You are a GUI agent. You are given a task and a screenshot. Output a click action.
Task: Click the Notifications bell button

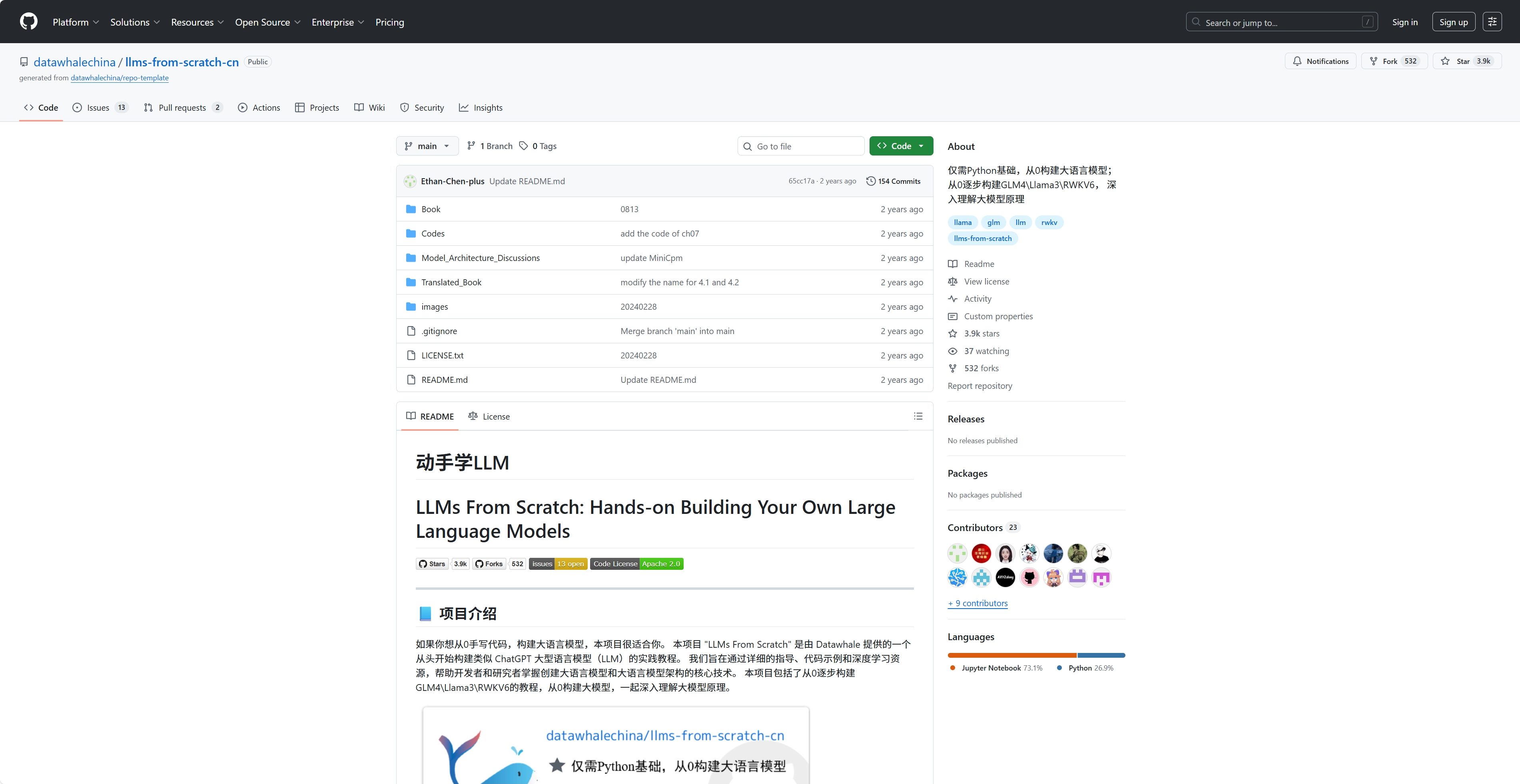[x=1320, y=62]
